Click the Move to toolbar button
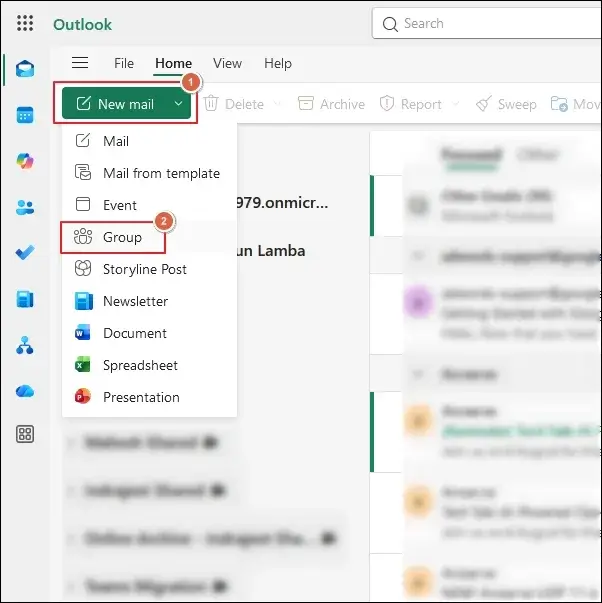602x603 pixels. pyautogui.click(x=575, y=104)
